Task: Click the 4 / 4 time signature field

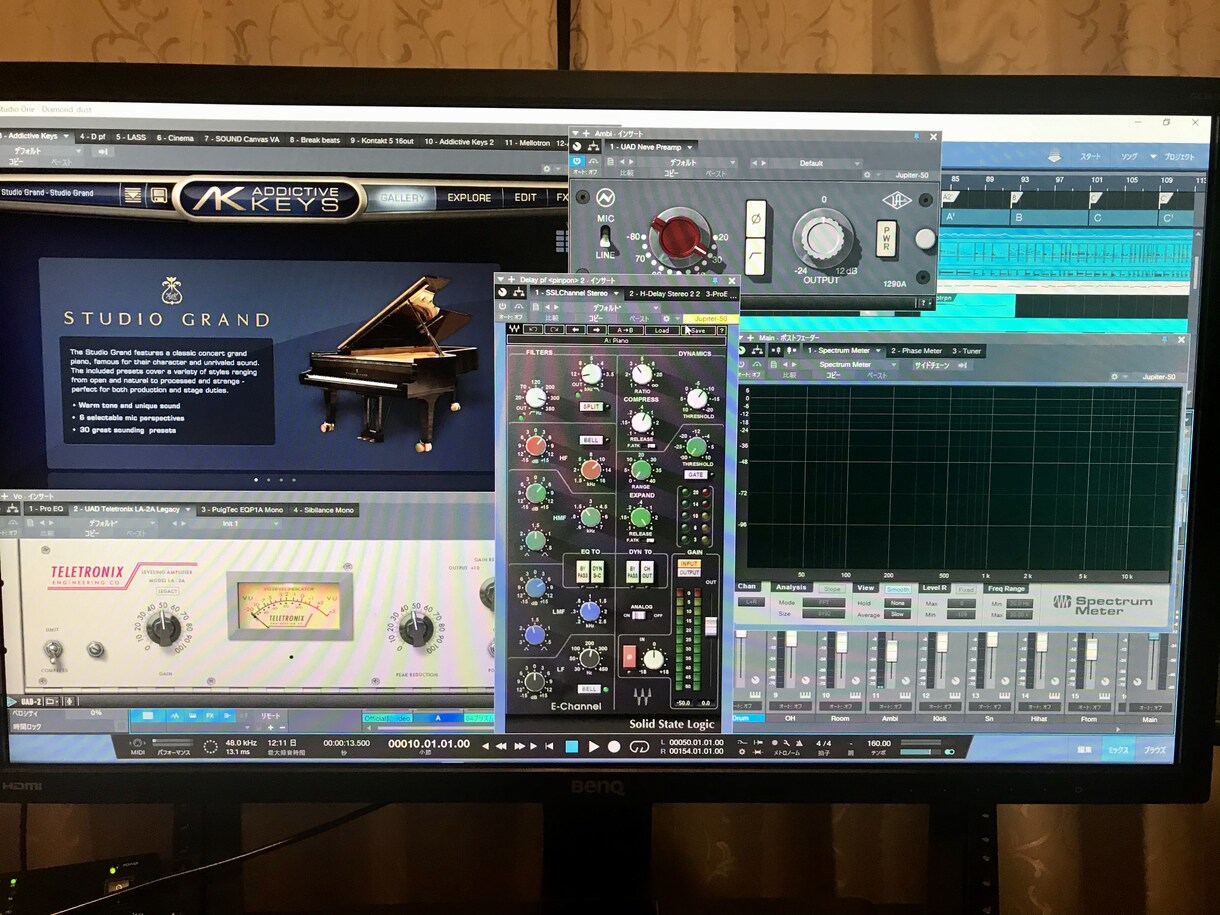Action: [824, 744]
